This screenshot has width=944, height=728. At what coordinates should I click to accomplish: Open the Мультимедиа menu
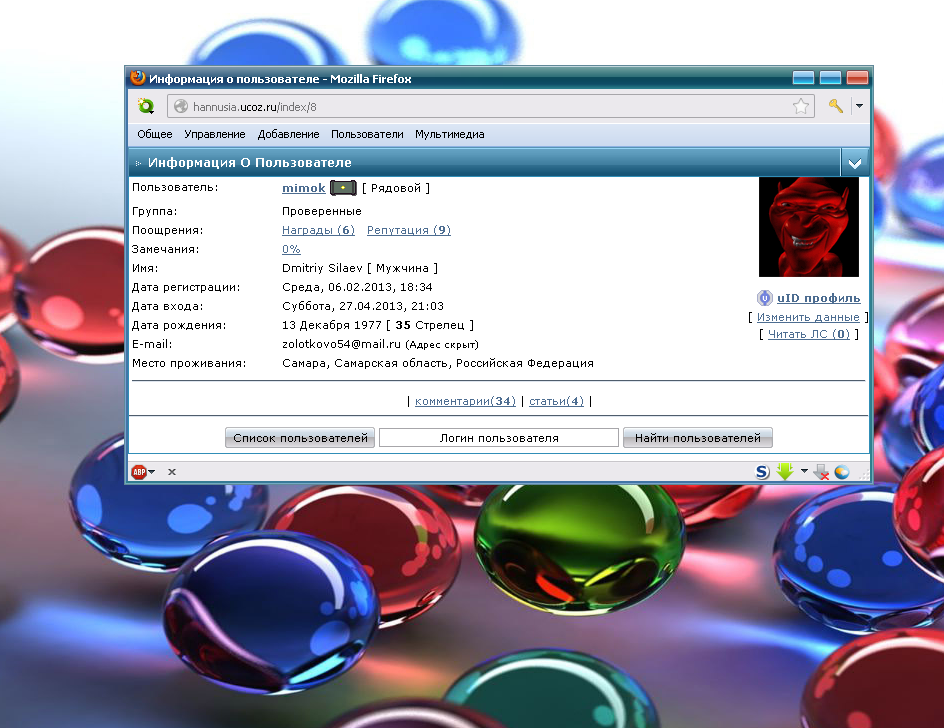point(450,134)
